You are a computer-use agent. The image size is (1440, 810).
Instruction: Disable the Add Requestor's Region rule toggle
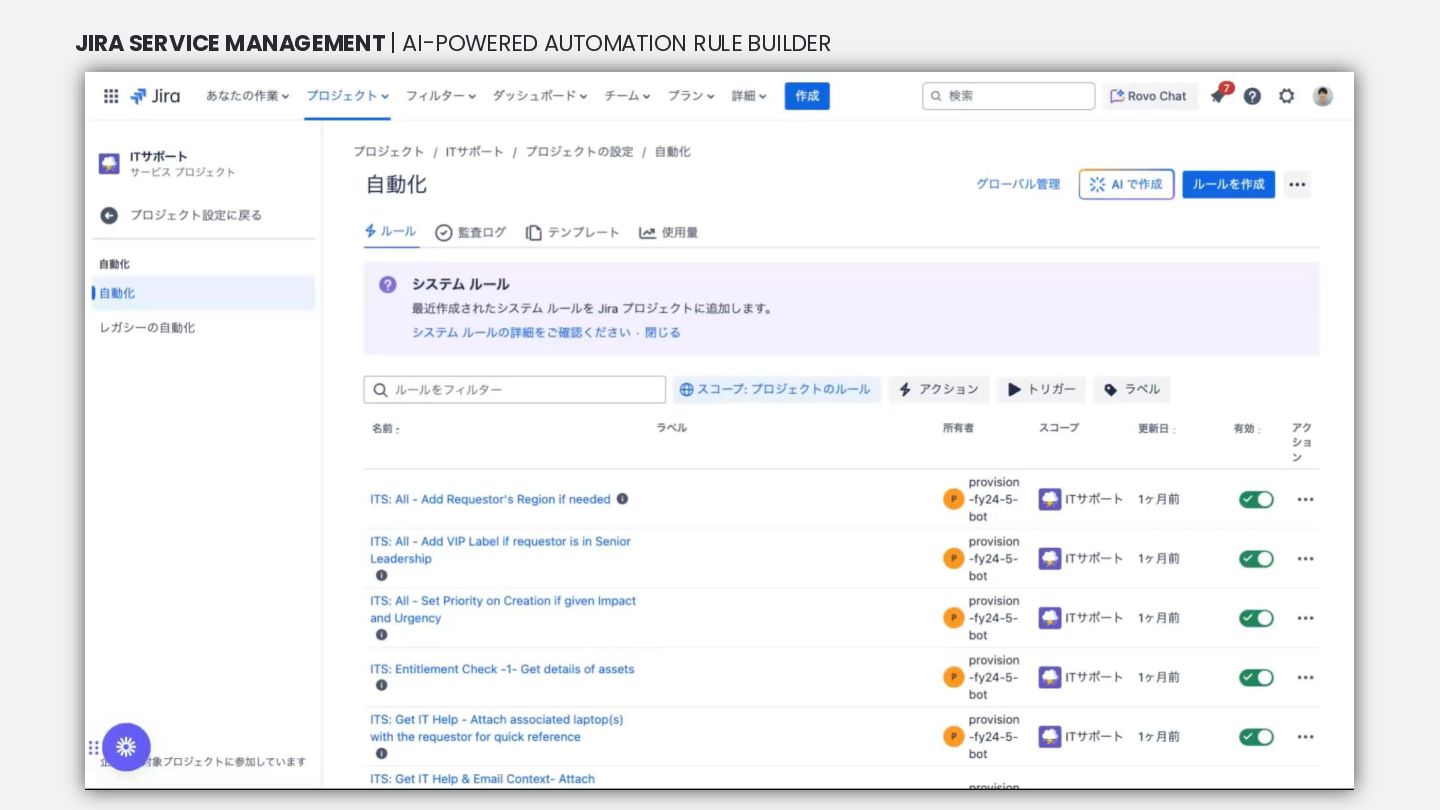point(1256,499)
